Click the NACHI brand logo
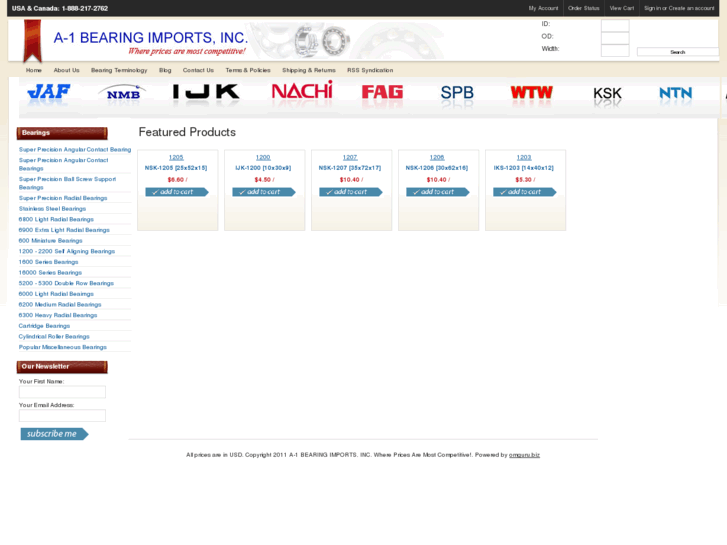 tap(302, 90)
